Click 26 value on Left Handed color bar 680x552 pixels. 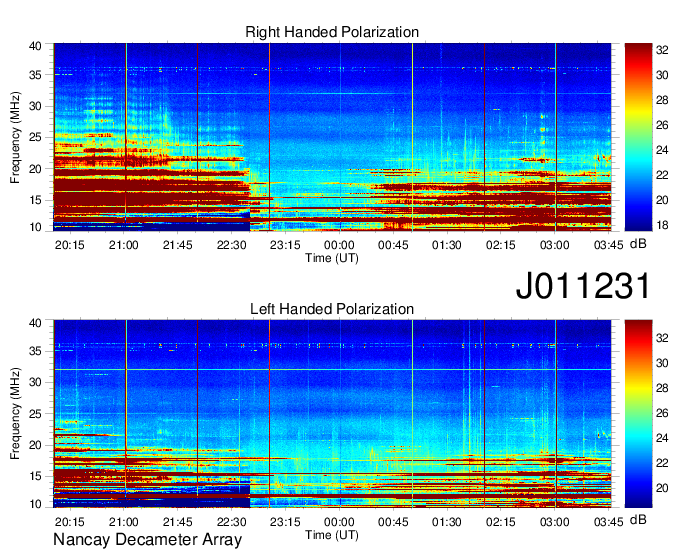click(662, 413)
